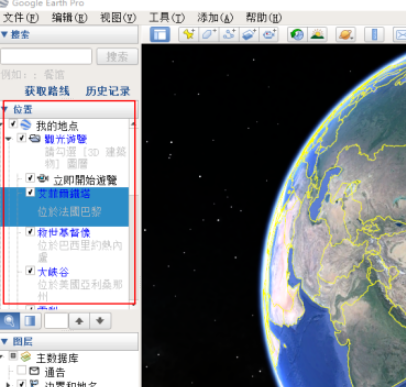Toggle the 大峡谷 checkbox
This screenshot has height=387, width=406.
tap(30, 270)
